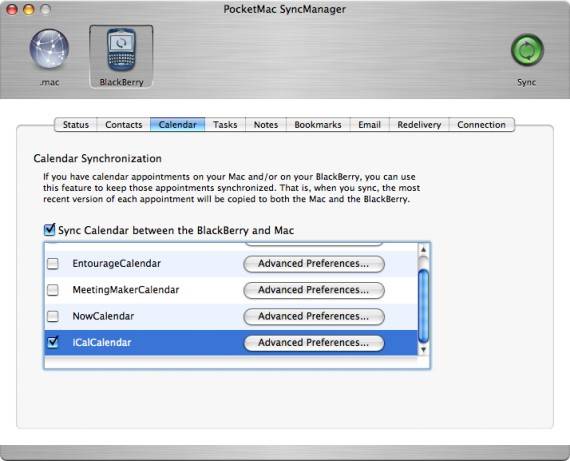570x461 pixels.
Task: Open Advanced Preferences for MeetingMakerCalendar
Action: click(x=314, y=290)
